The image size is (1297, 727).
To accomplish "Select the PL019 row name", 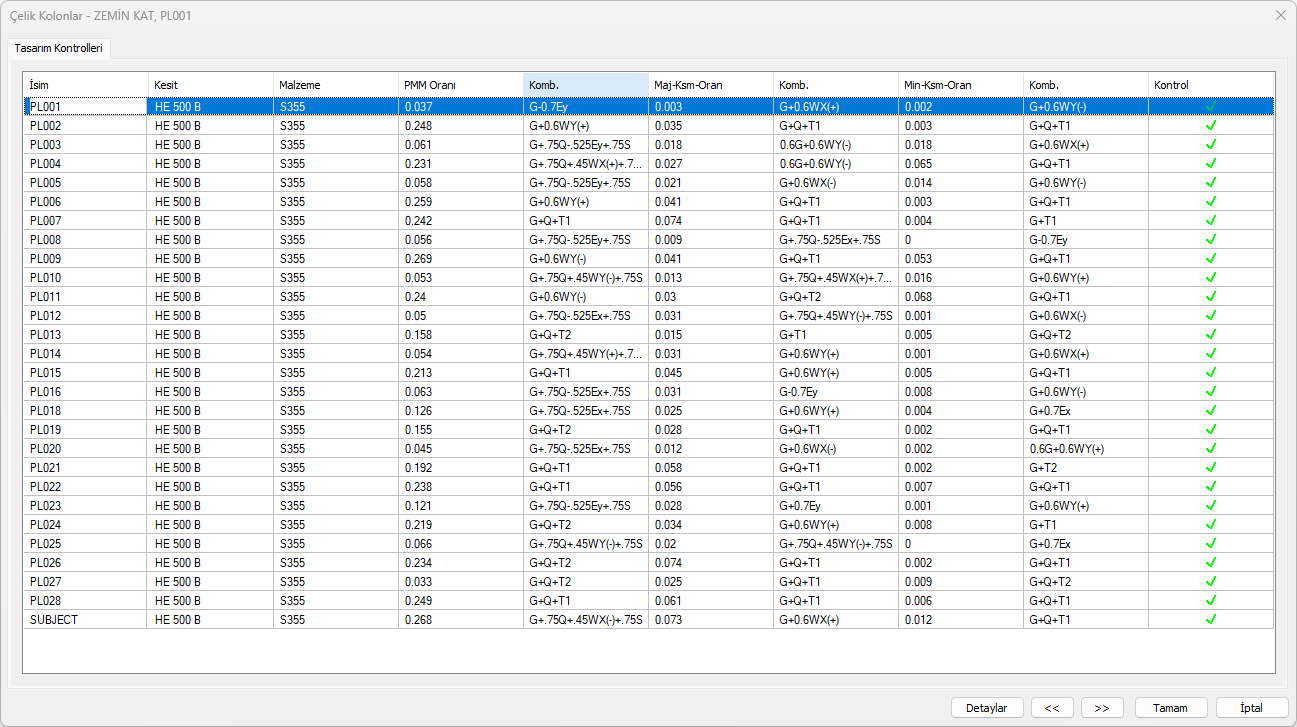I will pyautogui.click(x=85, y=429).
